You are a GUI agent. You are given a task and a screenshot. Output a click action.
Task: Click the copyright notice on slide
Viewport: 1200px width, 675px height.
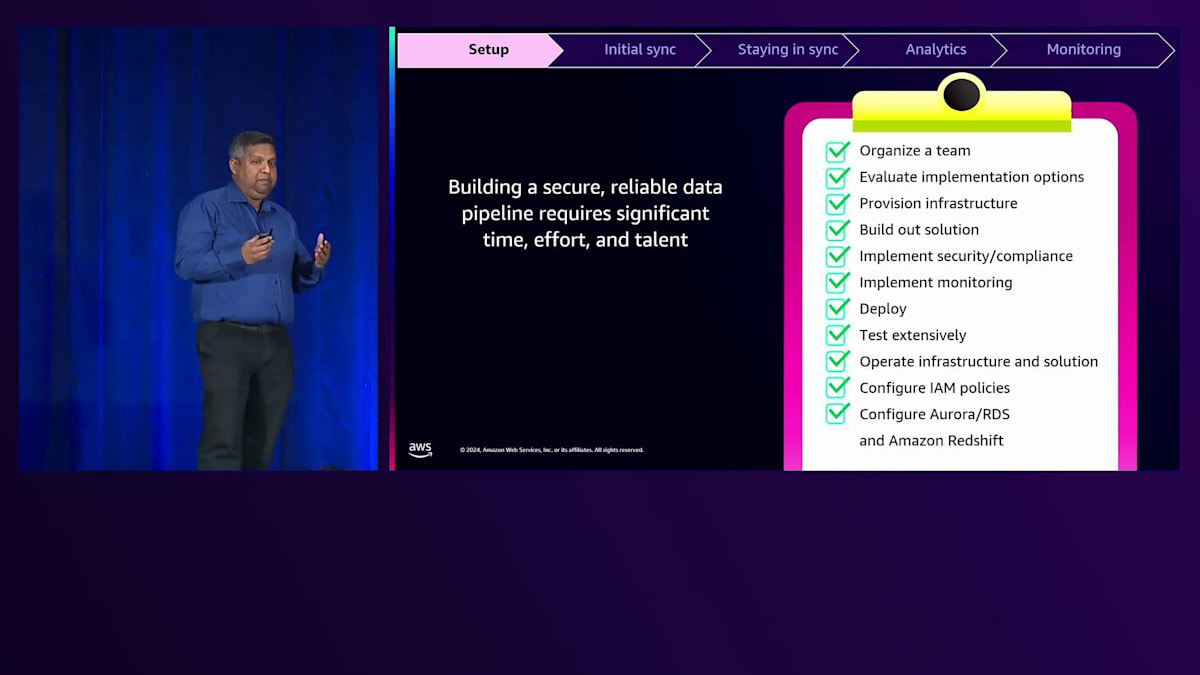coord(552,450)
